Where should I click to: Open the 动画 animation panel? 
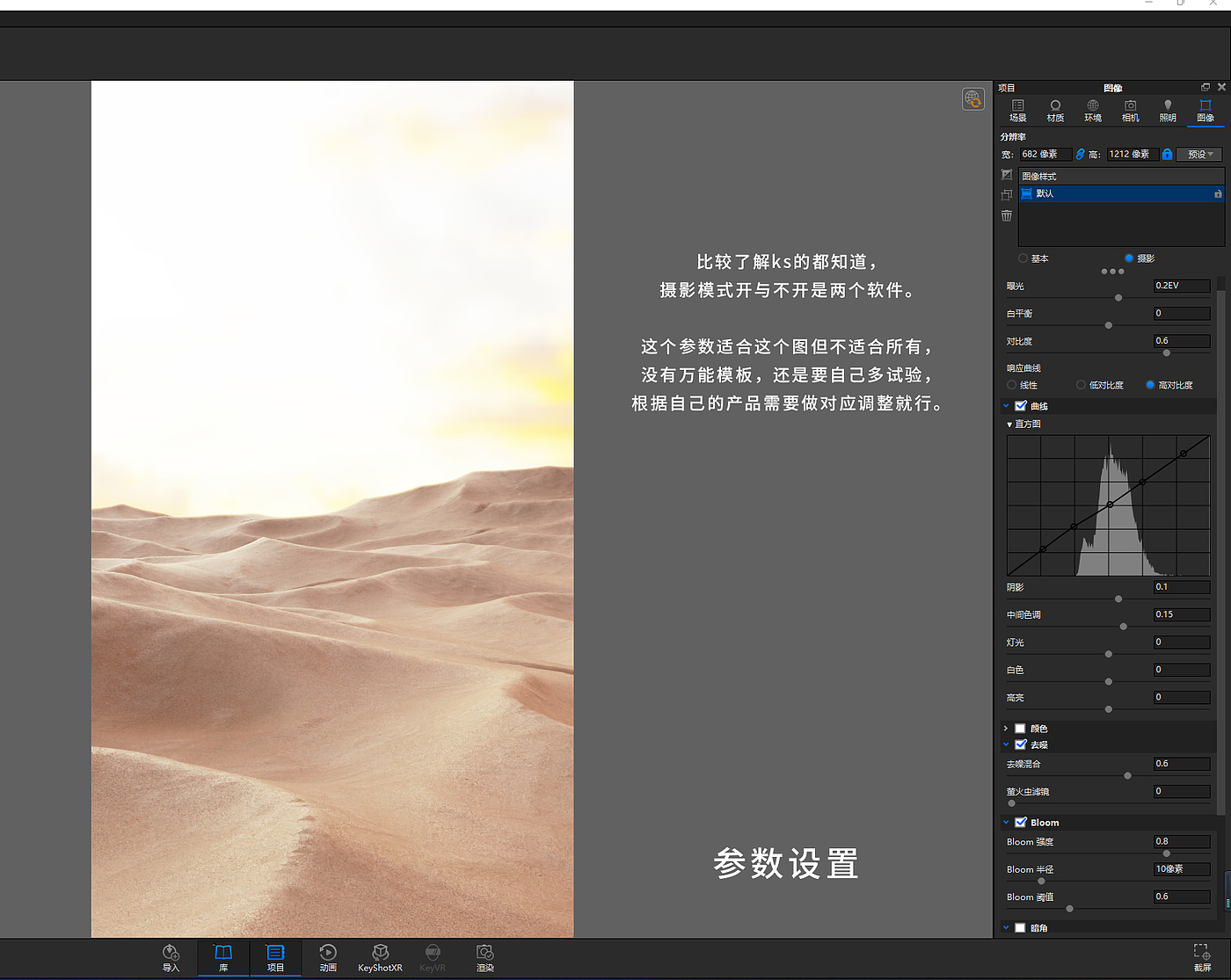[x=328, y=956]
